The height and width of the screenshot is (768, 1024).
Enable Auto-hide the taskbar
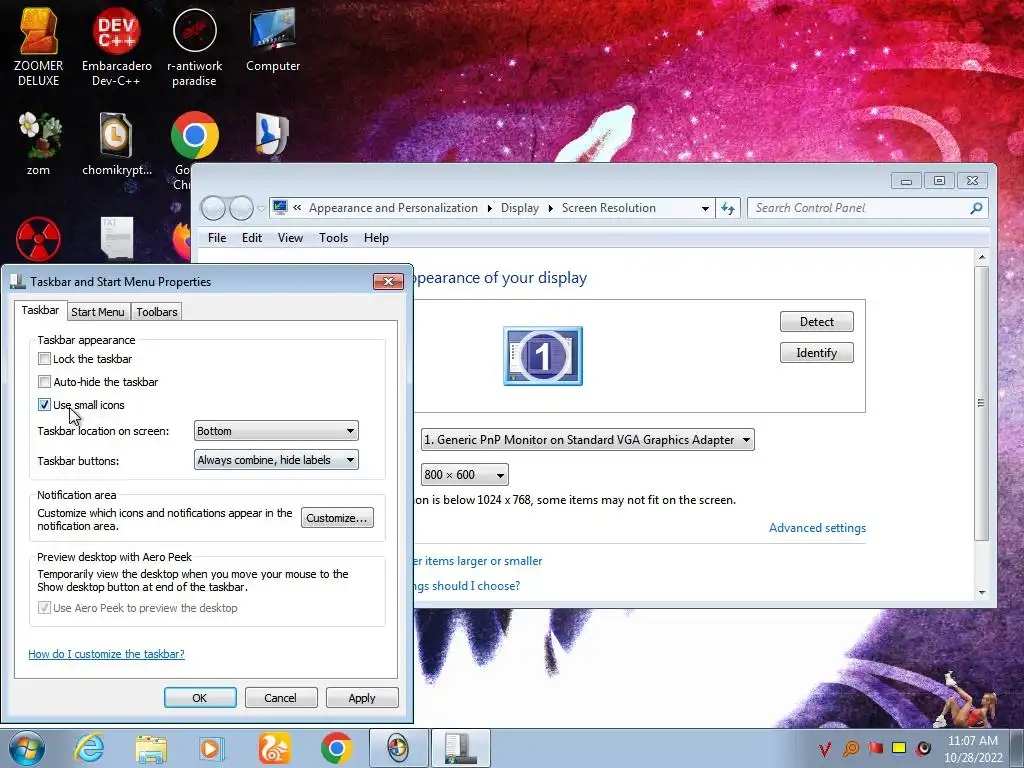coord(44,381)
